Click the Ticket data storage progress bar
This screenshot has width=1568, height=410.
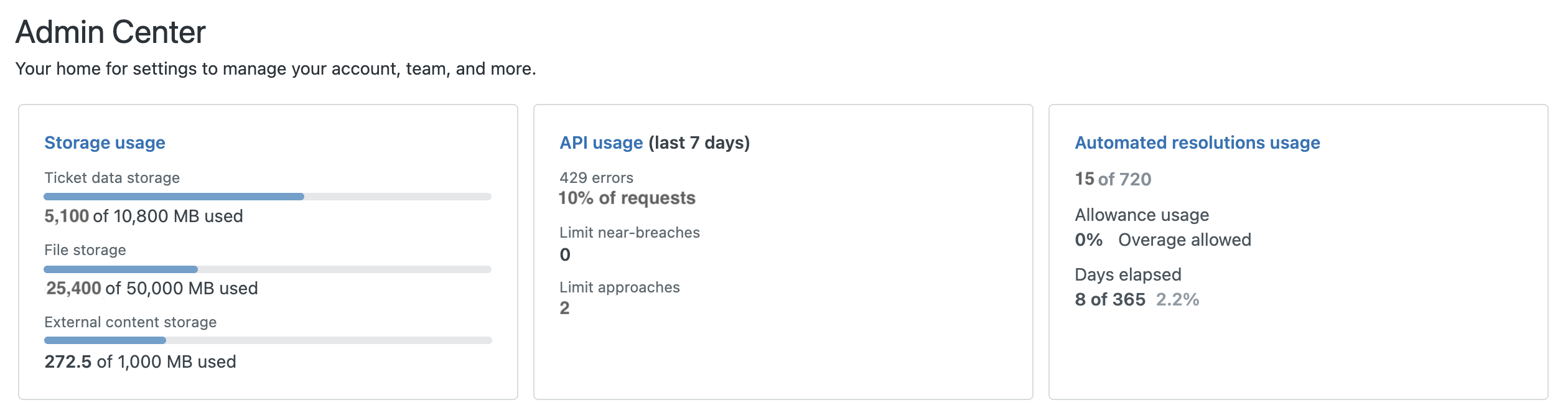coord(268,197)
